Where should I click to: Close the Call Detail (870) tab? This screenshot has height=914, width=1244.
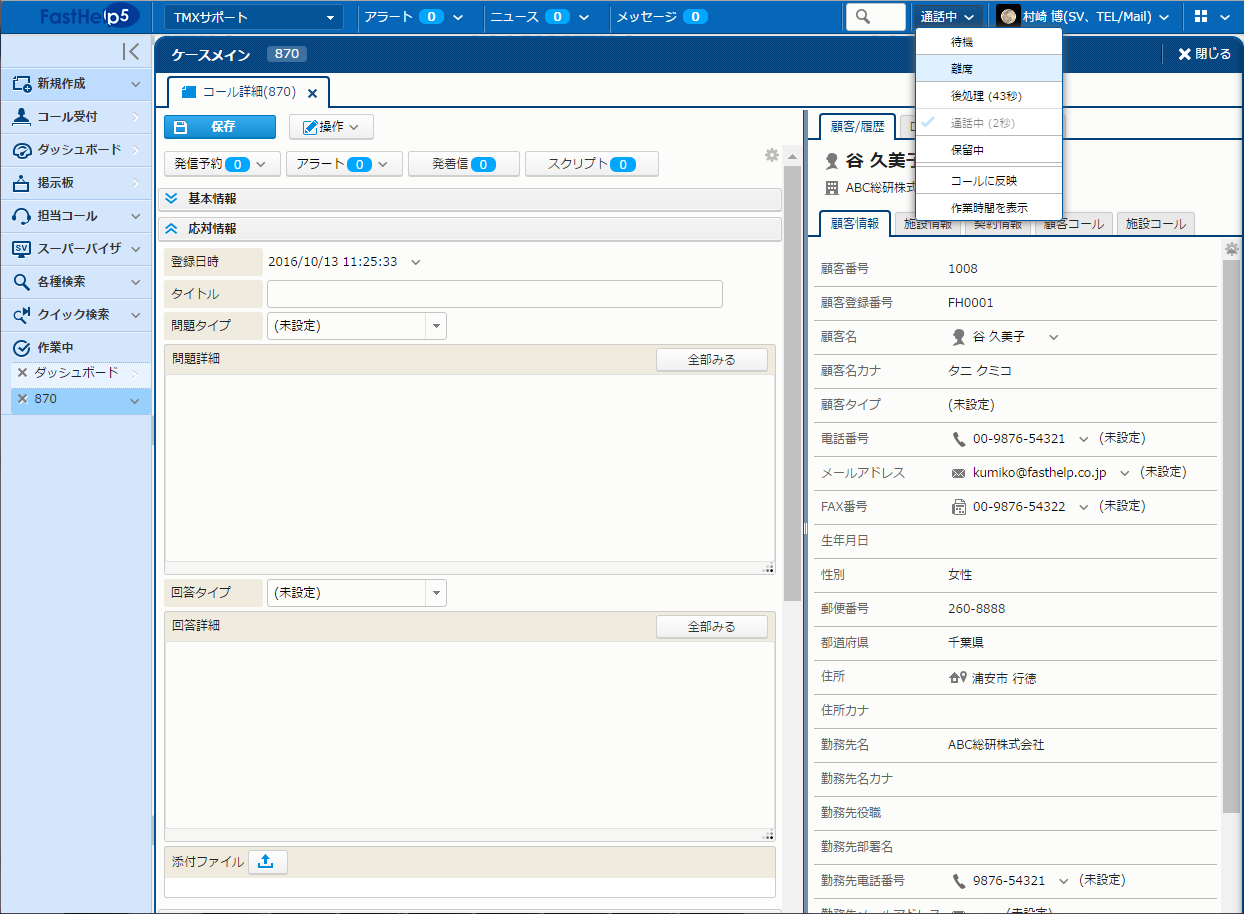(x=312, y=93)
